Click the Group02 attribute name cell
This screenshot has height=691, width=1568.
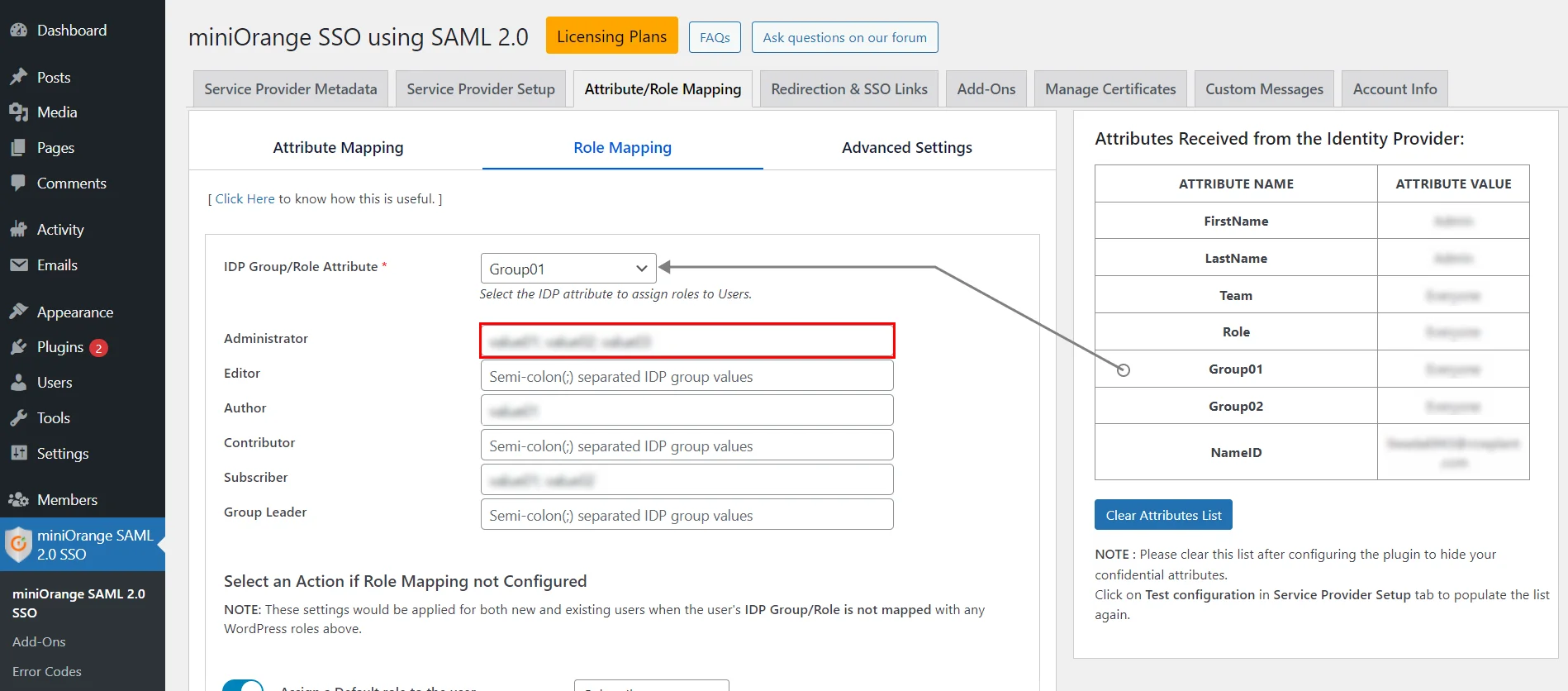click(1236, 406)
